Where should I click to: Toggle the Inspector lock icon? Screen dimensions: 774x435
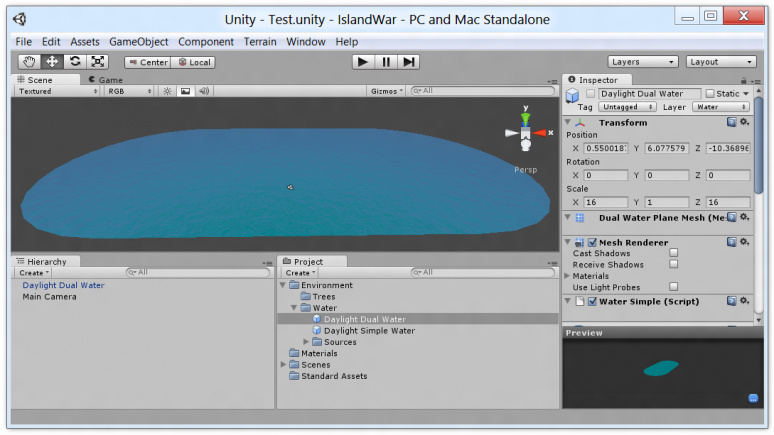[743, 80]
